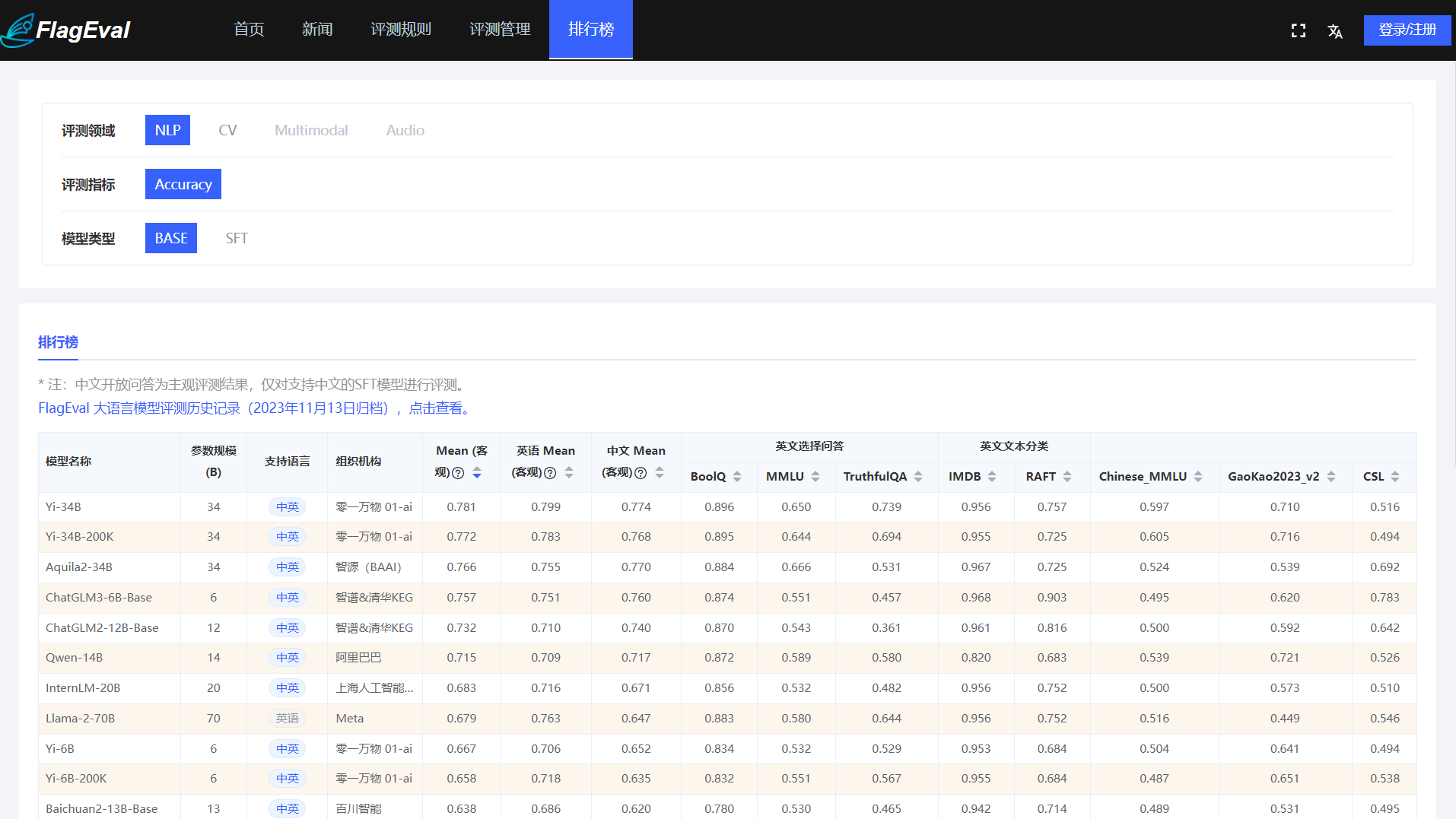Image resolution: width=1456 pixels, height=819 pixels.
Task: Open help tooltip for 中文 Mean
Action: (x=641, y=473)
